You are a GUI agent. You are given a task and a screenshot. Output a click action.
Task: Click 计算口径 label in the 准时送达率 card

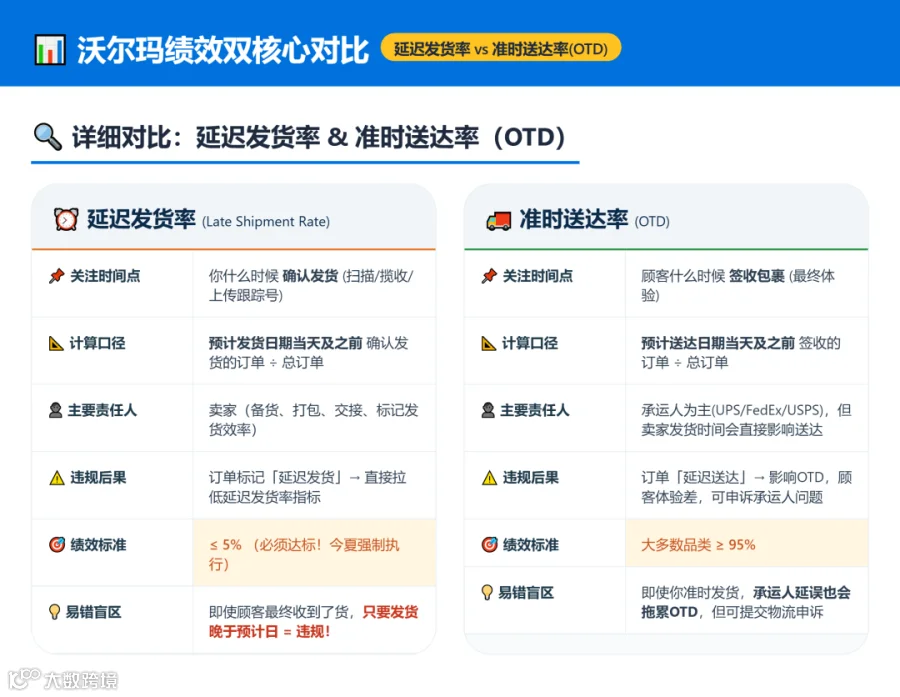[x=530, y=343]
